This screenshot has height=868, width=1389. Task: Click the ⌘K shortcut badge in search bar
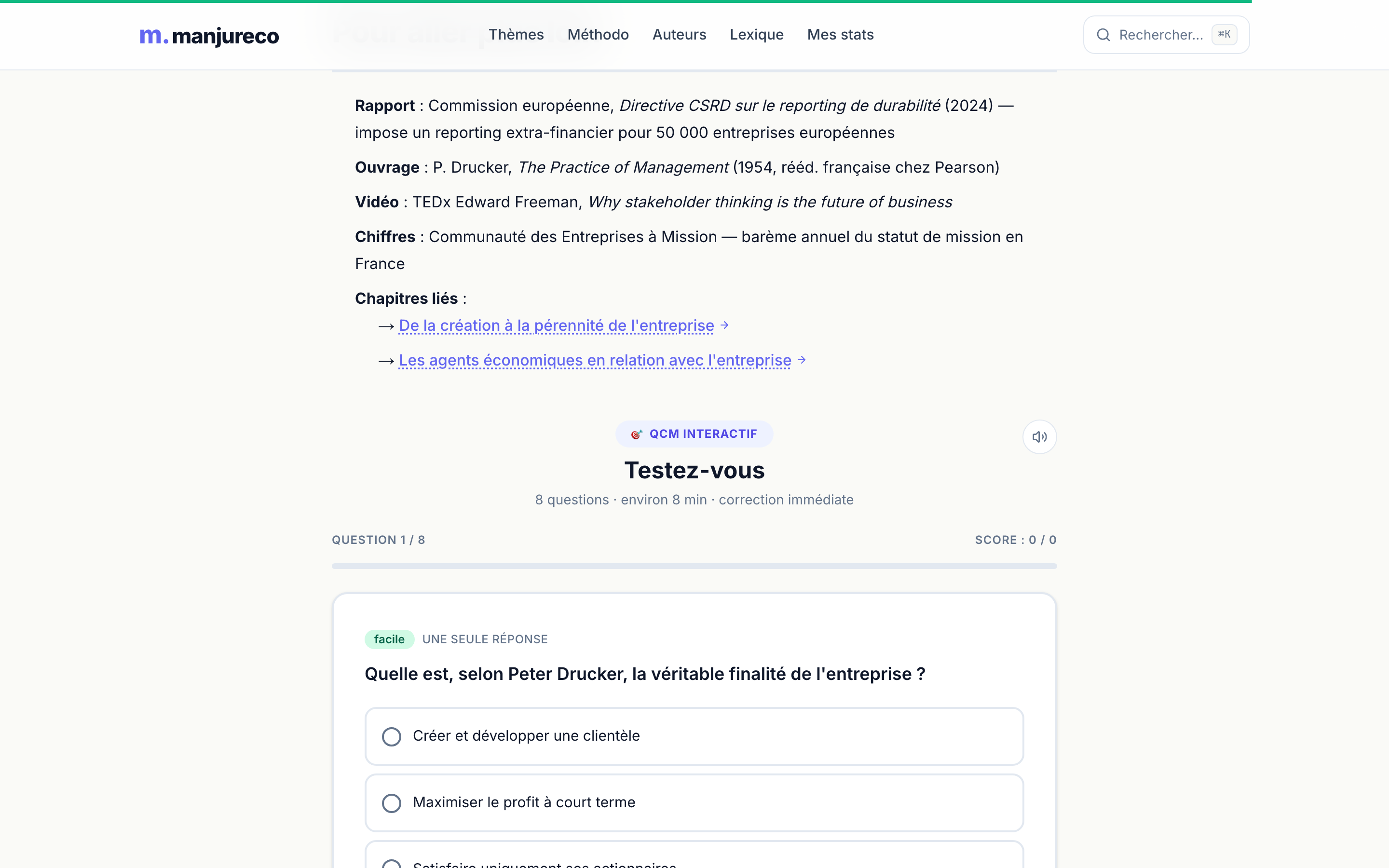tap(1224, 34)
